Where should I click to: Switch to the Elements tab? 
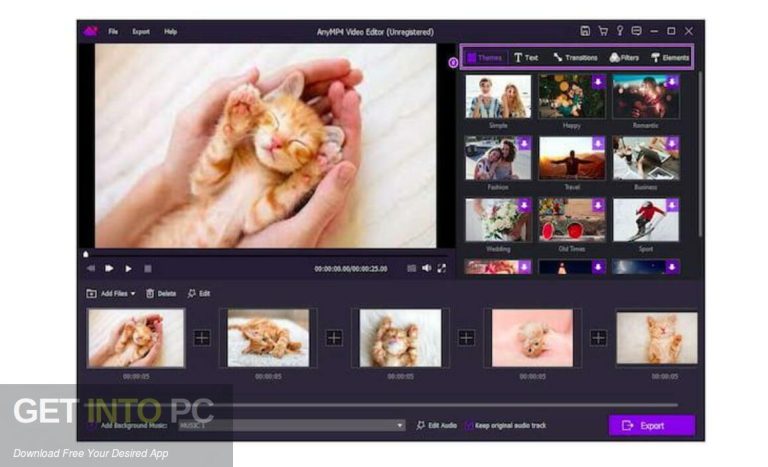pos(670,58)
